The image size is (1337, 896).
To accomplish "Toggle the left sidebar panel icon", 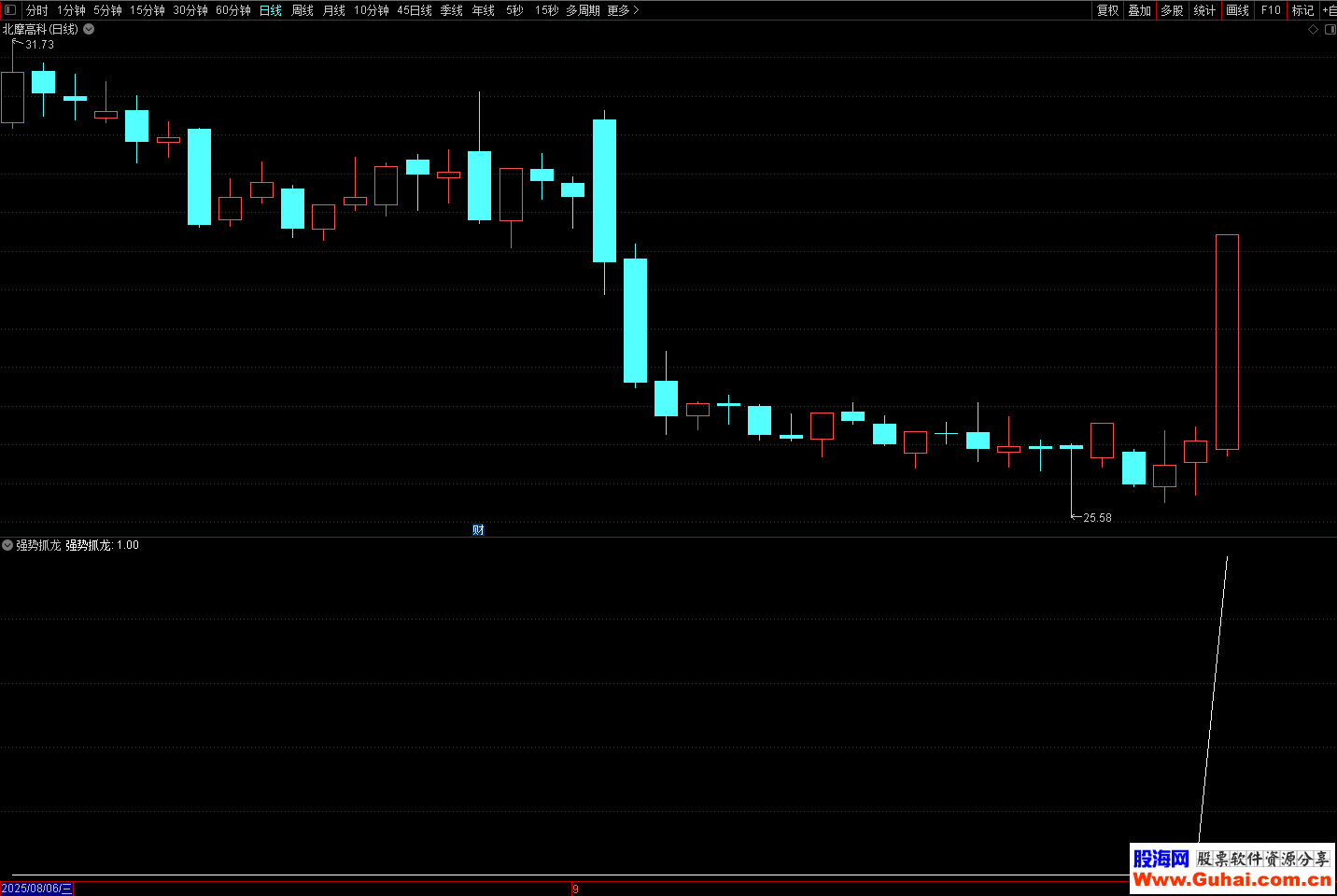I will tap(10, 10).
